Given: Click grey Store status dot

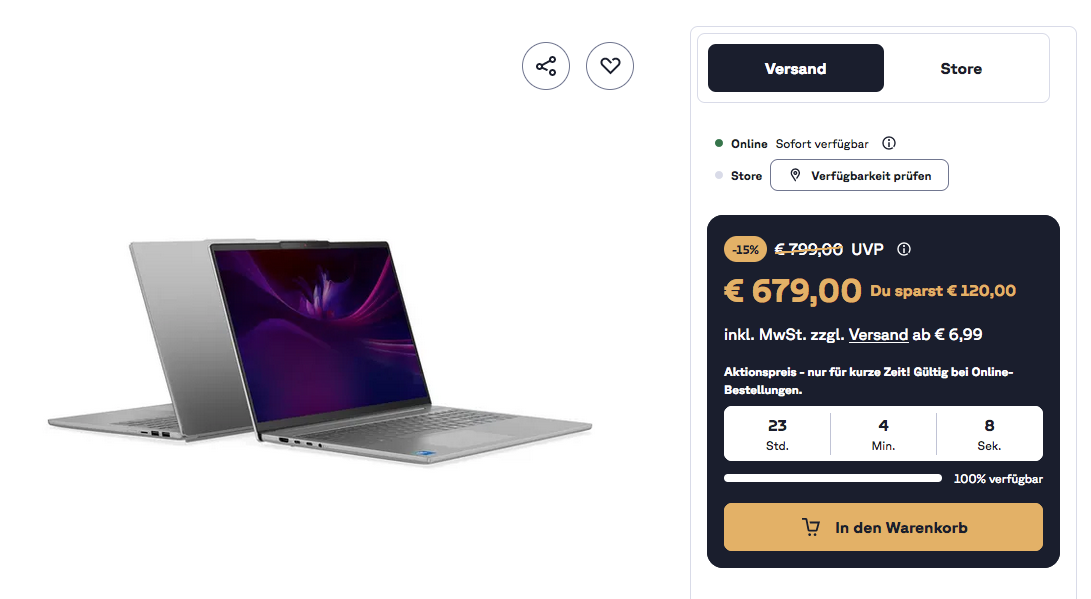Looking at the screenshot, I should coord(719,175).
